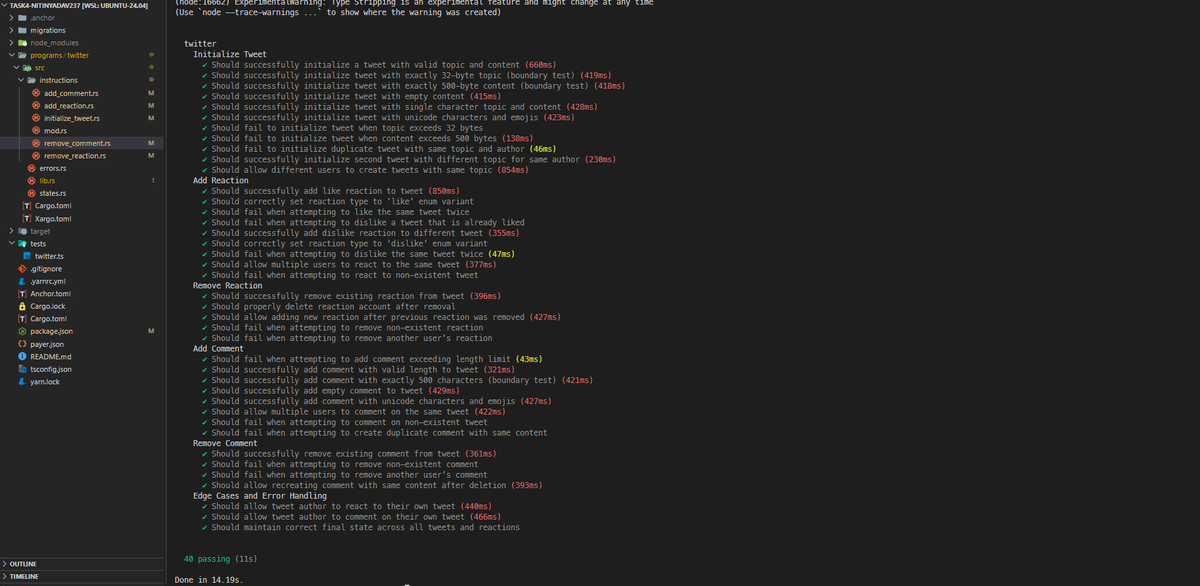
Task: Collapse the programs/twitter folder
Action: pos(11,55)
